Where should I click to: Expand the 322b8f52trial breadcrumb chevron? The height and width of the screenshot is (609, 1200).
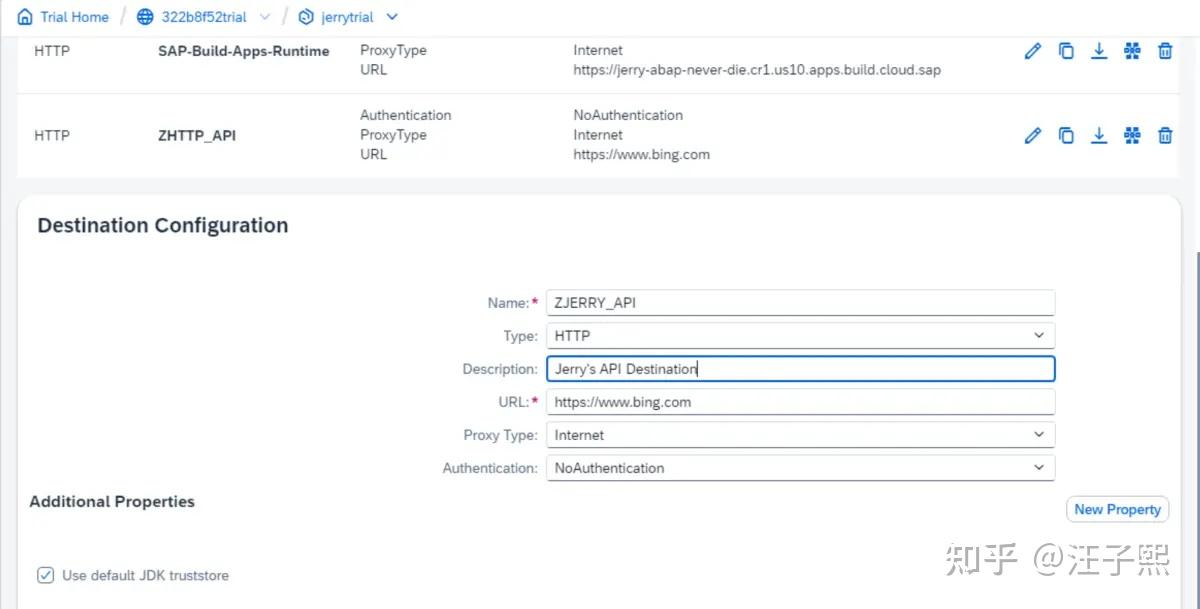(x=265, y=17)
